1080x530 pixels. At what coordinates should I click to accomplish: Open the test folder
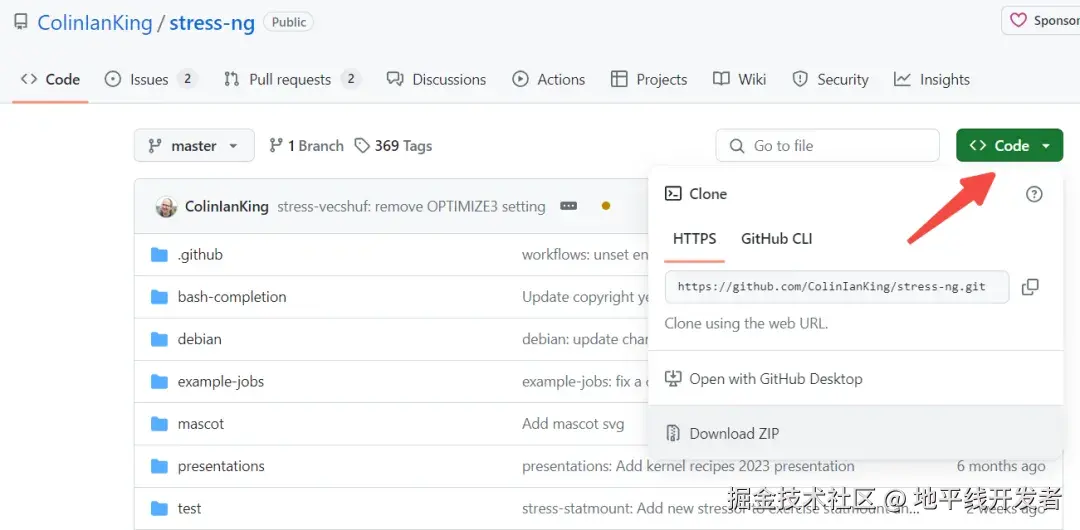pyautogui.click(x=189, y=508)
